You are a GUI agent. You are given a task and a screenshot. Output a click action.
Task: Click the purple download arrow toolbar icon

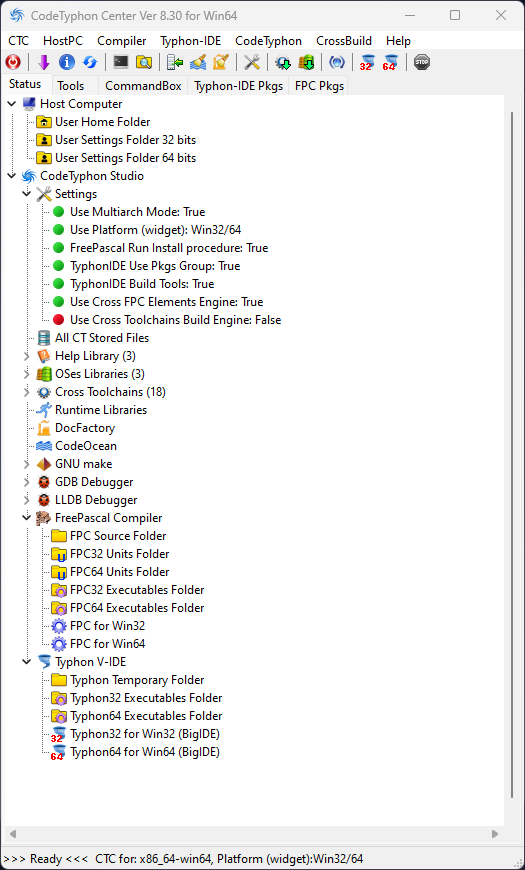pos(44,62)
